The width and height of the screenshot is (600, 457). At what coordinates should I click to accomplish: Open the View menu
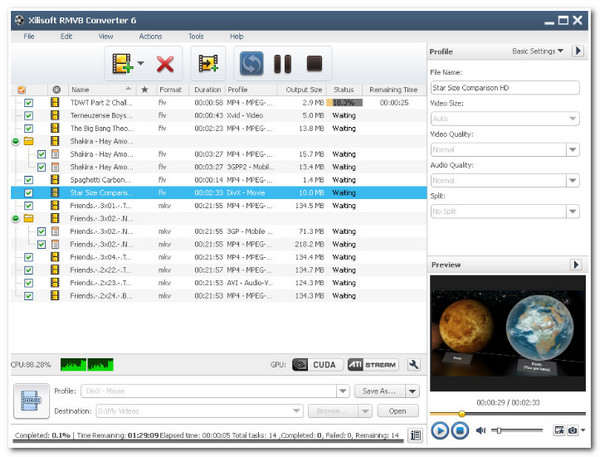(106, 36)
